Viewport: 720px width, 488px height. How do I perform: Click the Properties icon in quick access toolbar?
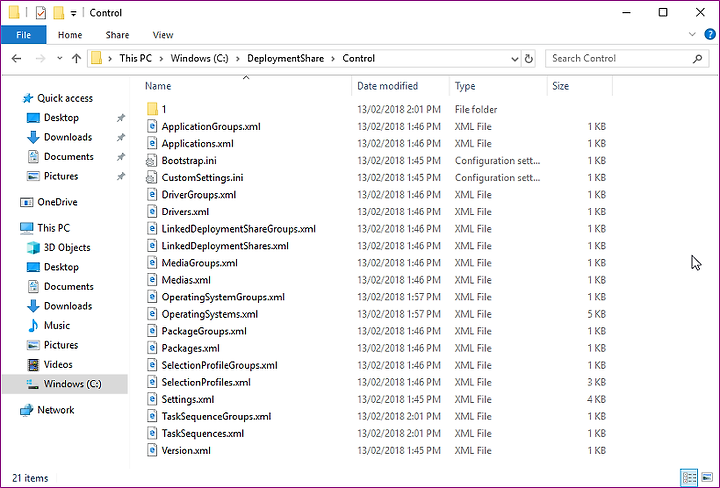tap(40, 13)
